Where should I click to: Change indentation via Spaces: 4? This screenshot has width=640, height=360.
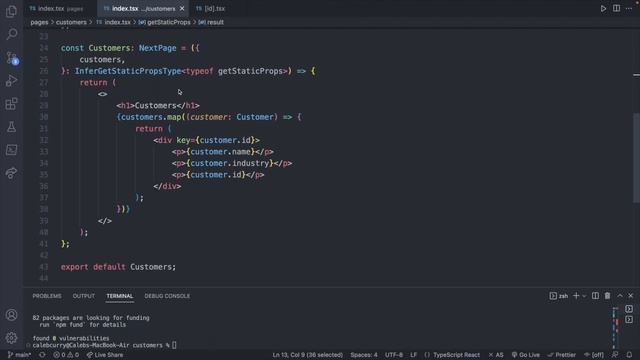364,355
